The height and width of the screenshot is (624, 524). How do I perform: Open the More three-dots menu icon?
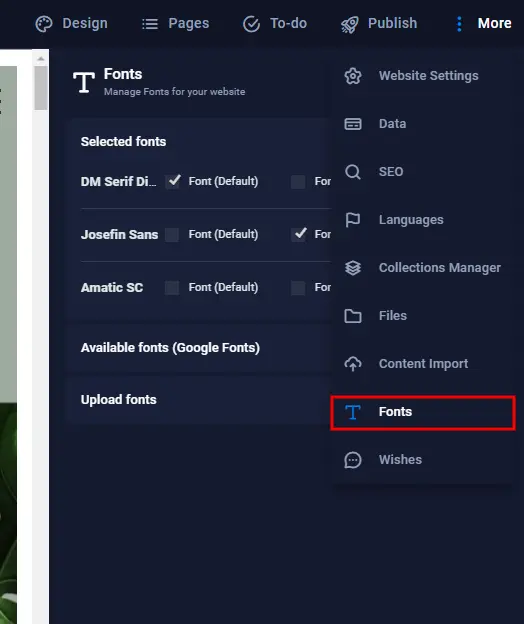[459, 24]
